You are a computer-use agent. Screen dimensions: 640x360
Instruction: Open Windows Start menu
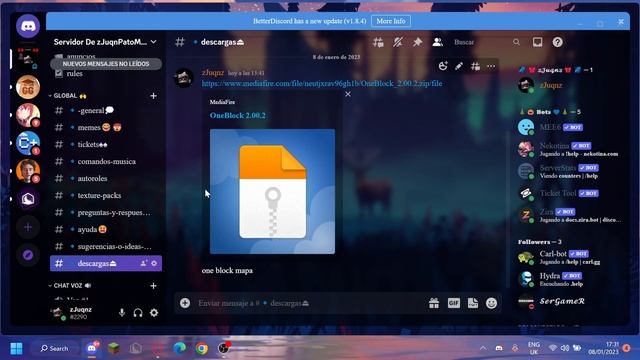[x=16, y=349]
